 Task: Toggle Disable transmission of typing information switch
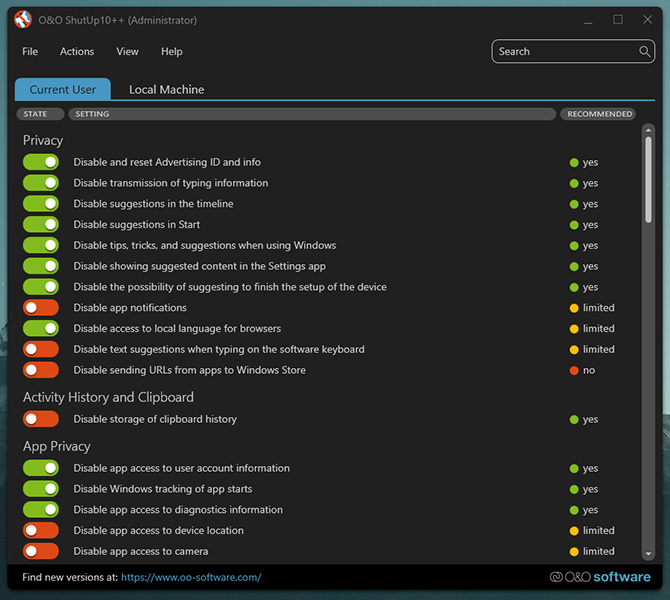pos(41,183)
